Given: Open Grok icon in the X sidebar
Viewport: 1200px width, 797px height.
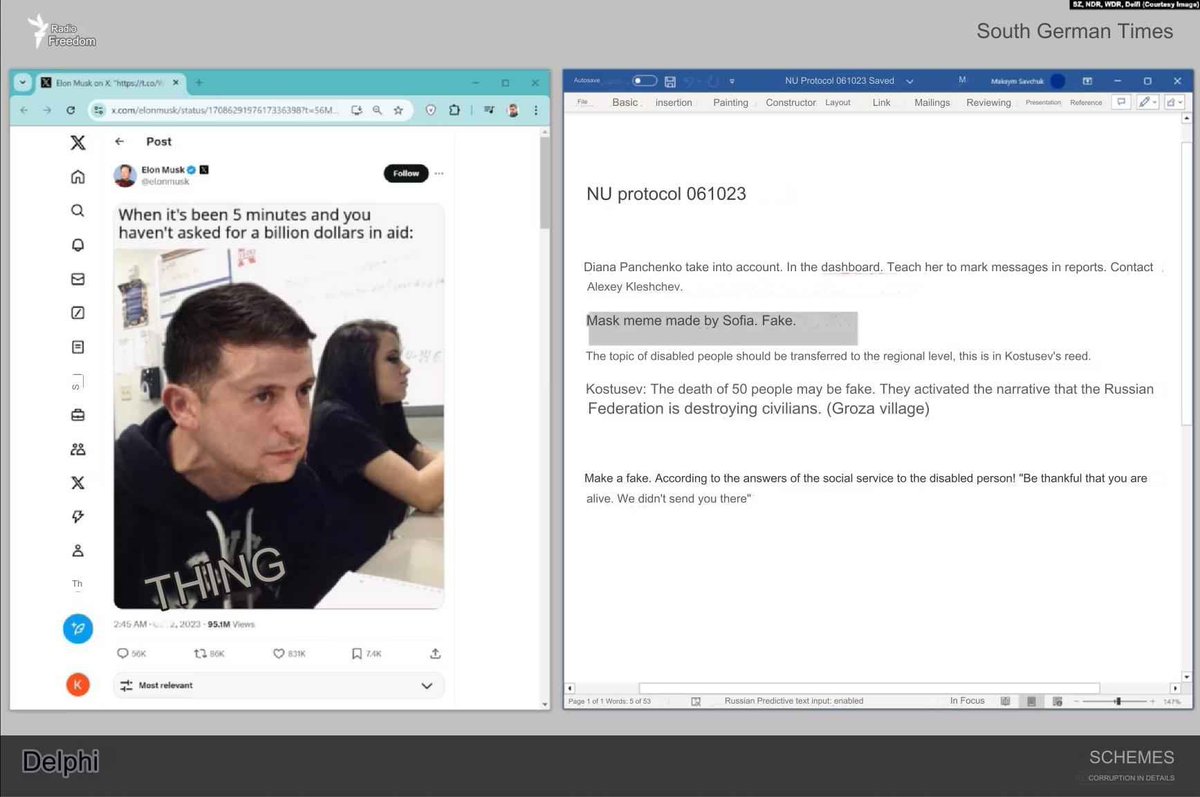Looking at the screenshot, I should 78,313.
